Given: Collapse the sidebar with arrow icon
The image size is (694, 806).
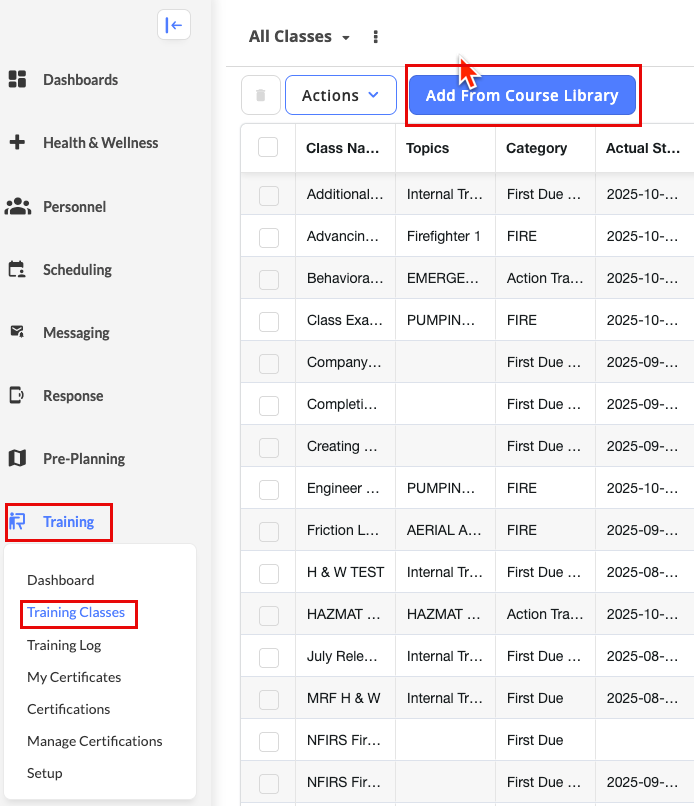Looking at the screenshot, I should [174, 26].
